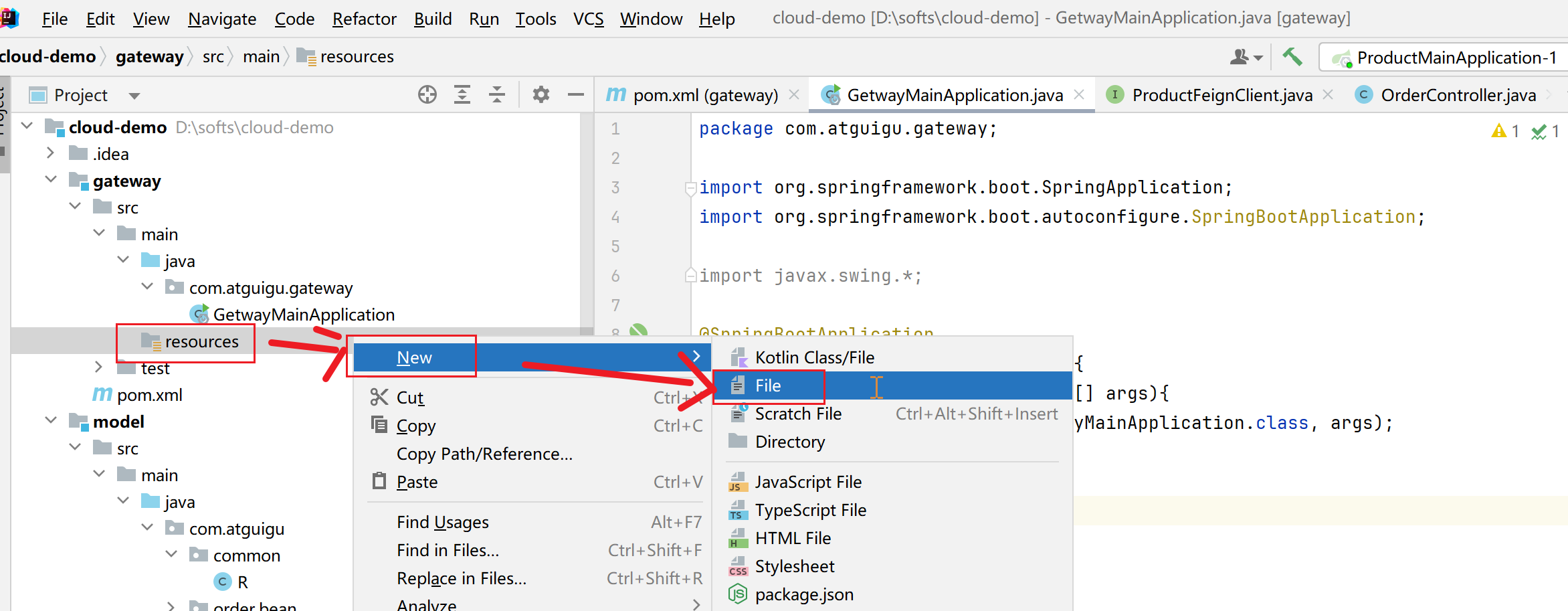Open the user account icon dropdown
The height and width of the screenshot is (611, 1568).
pos(1246,57)
